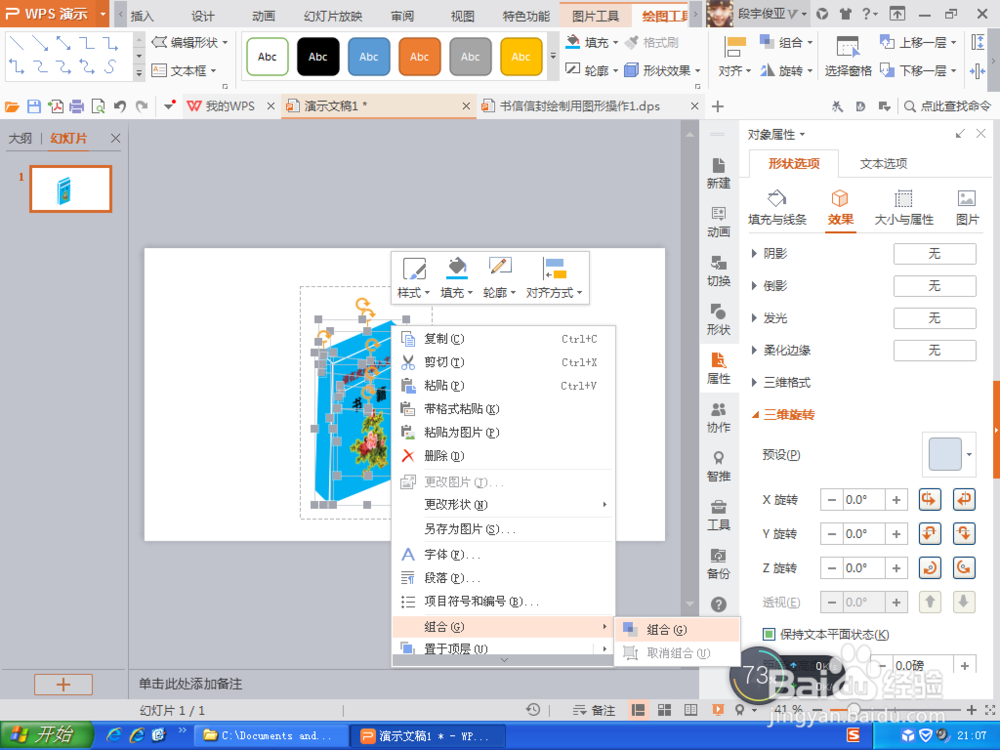The height and width of the screenshot is (750, 1000).
Task: Open the 工具 sidebar panel icon
Action: click(x=719, y=515)
